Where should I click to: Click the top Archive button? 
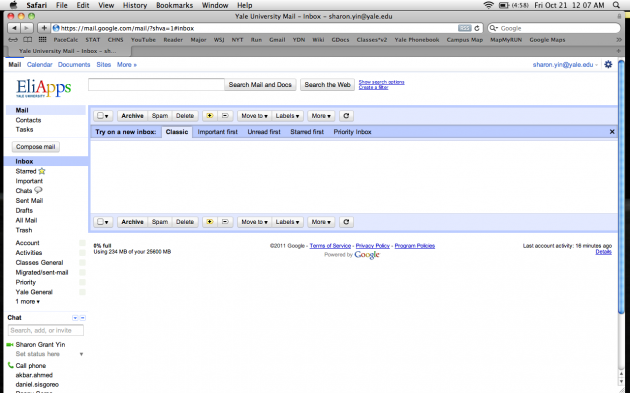(132, 116)
